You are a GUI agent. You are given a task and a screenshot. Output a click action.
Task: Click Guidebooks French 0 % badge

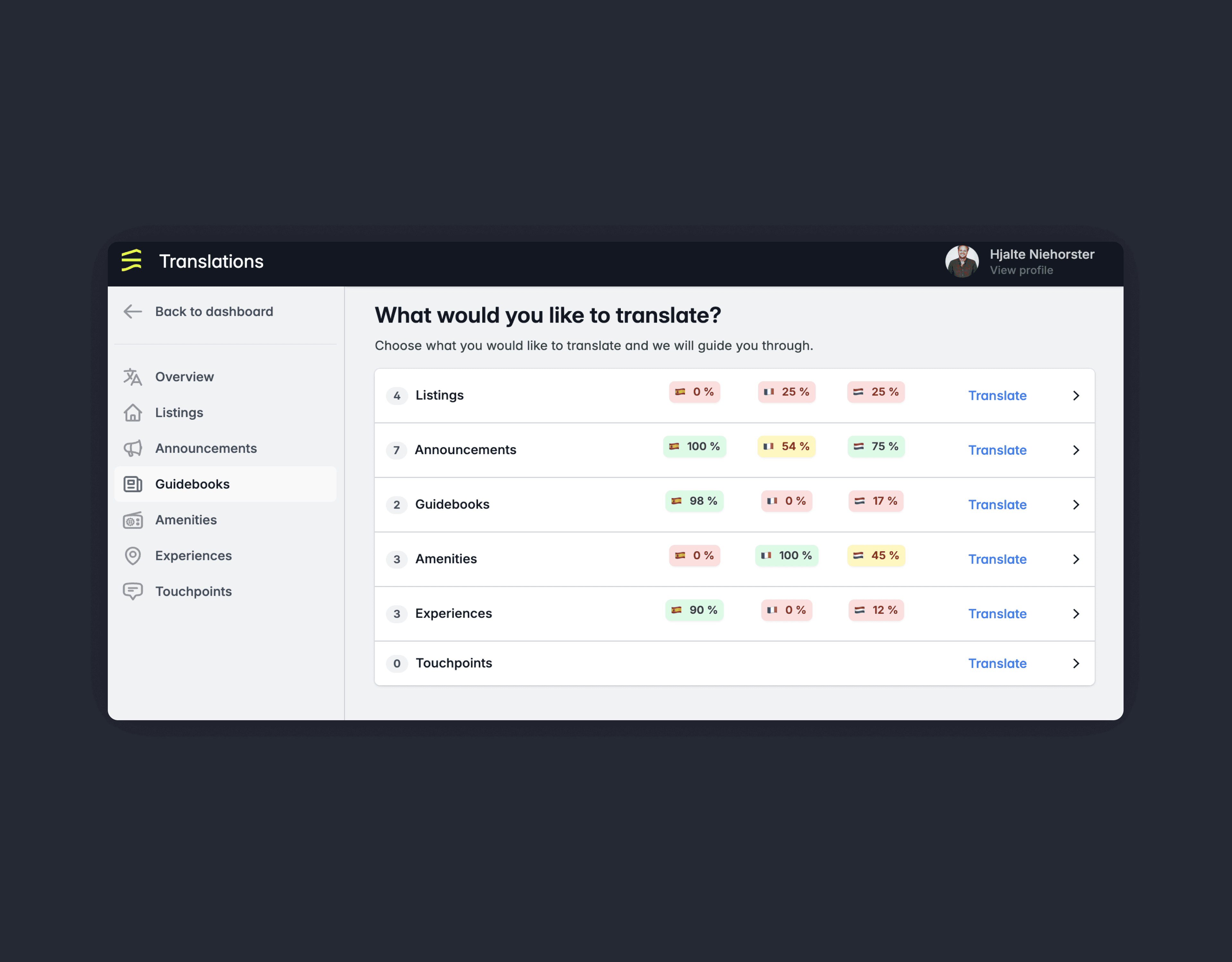(x=786, y=501)
